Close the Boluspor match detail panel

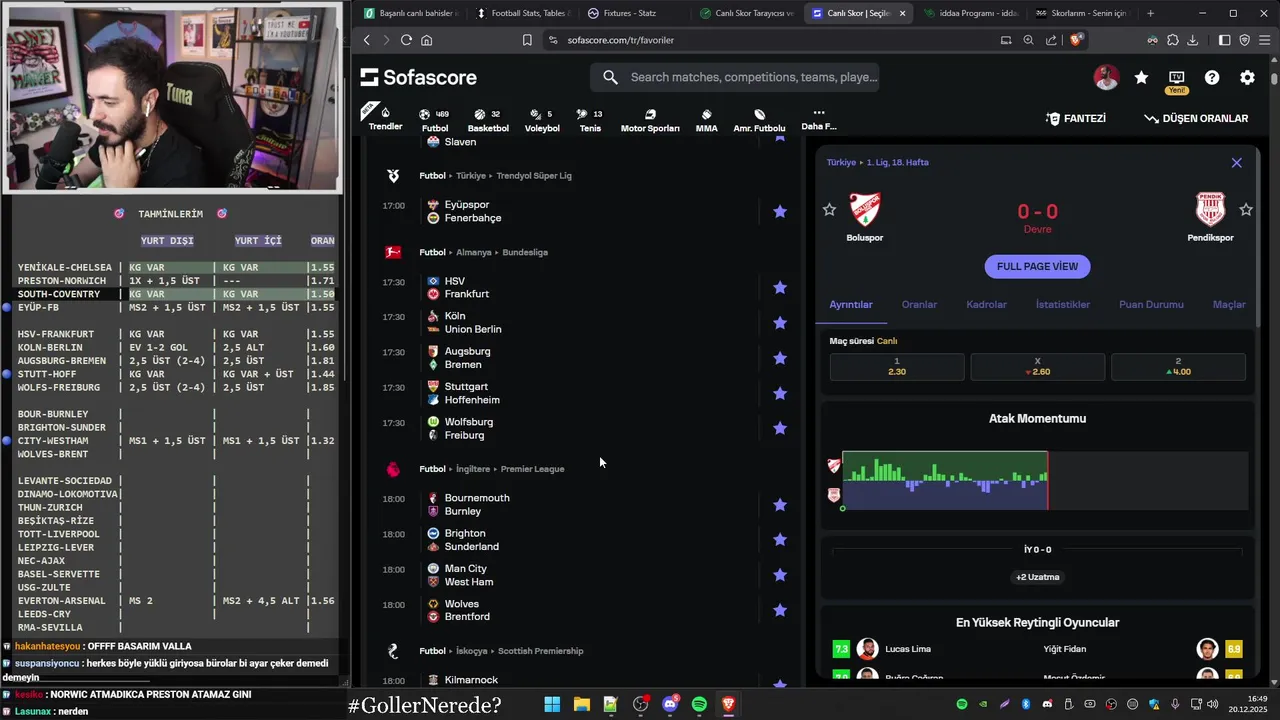point(1236,162)
